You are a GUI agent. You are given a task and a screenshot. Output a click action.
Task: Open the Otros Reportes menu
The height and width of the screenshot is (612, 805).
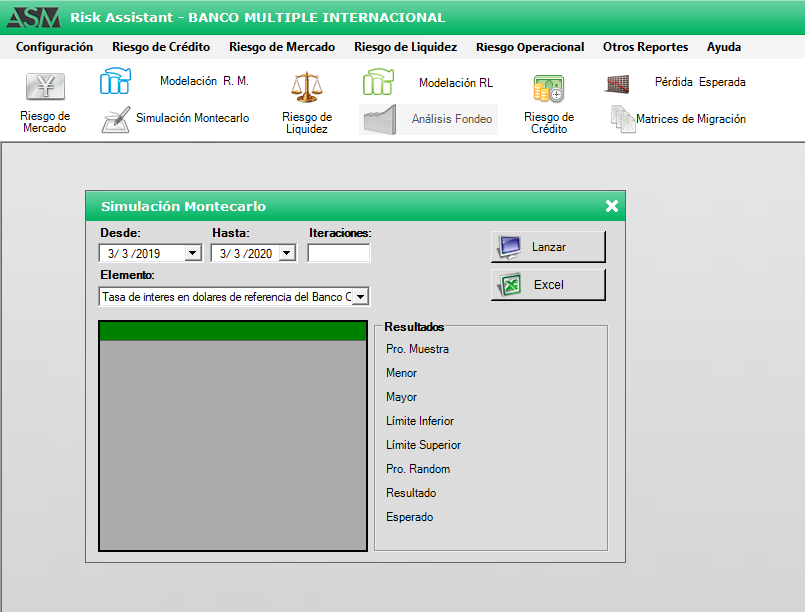tap(645, 47)
